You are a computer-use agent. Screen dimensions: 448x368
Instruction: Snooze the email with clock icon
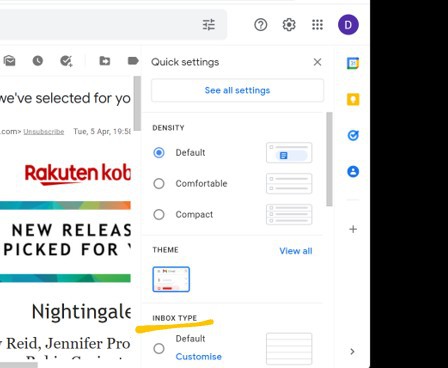click(x=38, y=61)
